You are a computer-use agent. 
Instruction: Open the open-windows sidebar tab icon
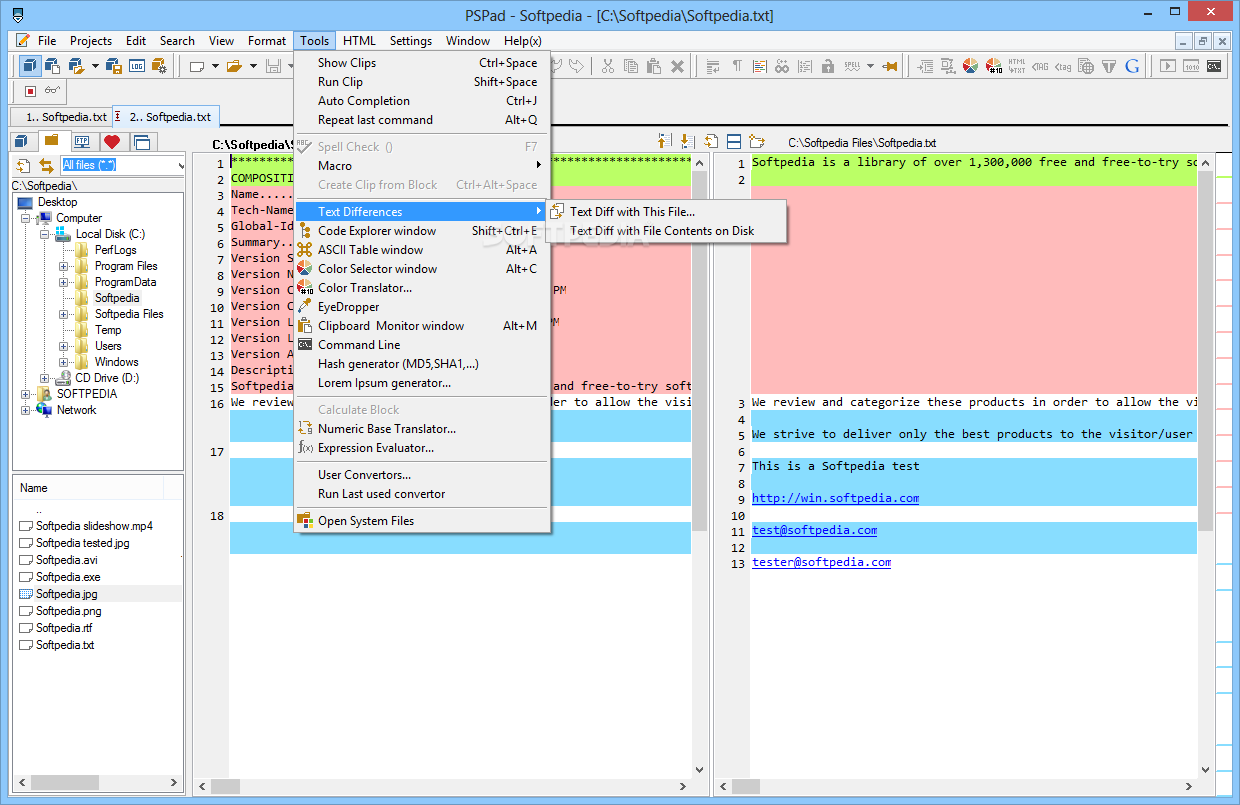pos(142,142)
